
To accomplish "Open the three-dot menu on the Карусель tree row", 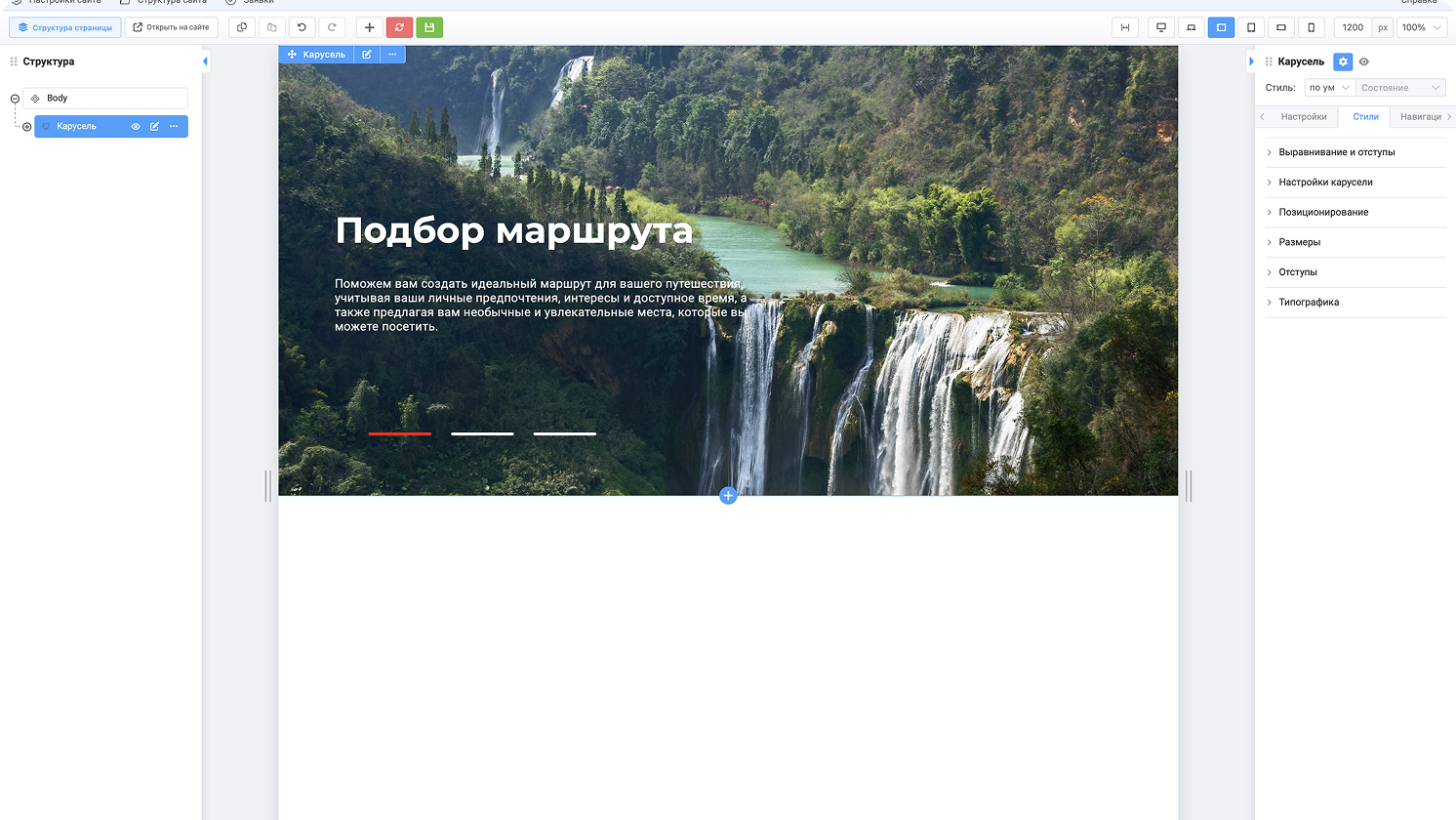I will (x=174, y=126).
